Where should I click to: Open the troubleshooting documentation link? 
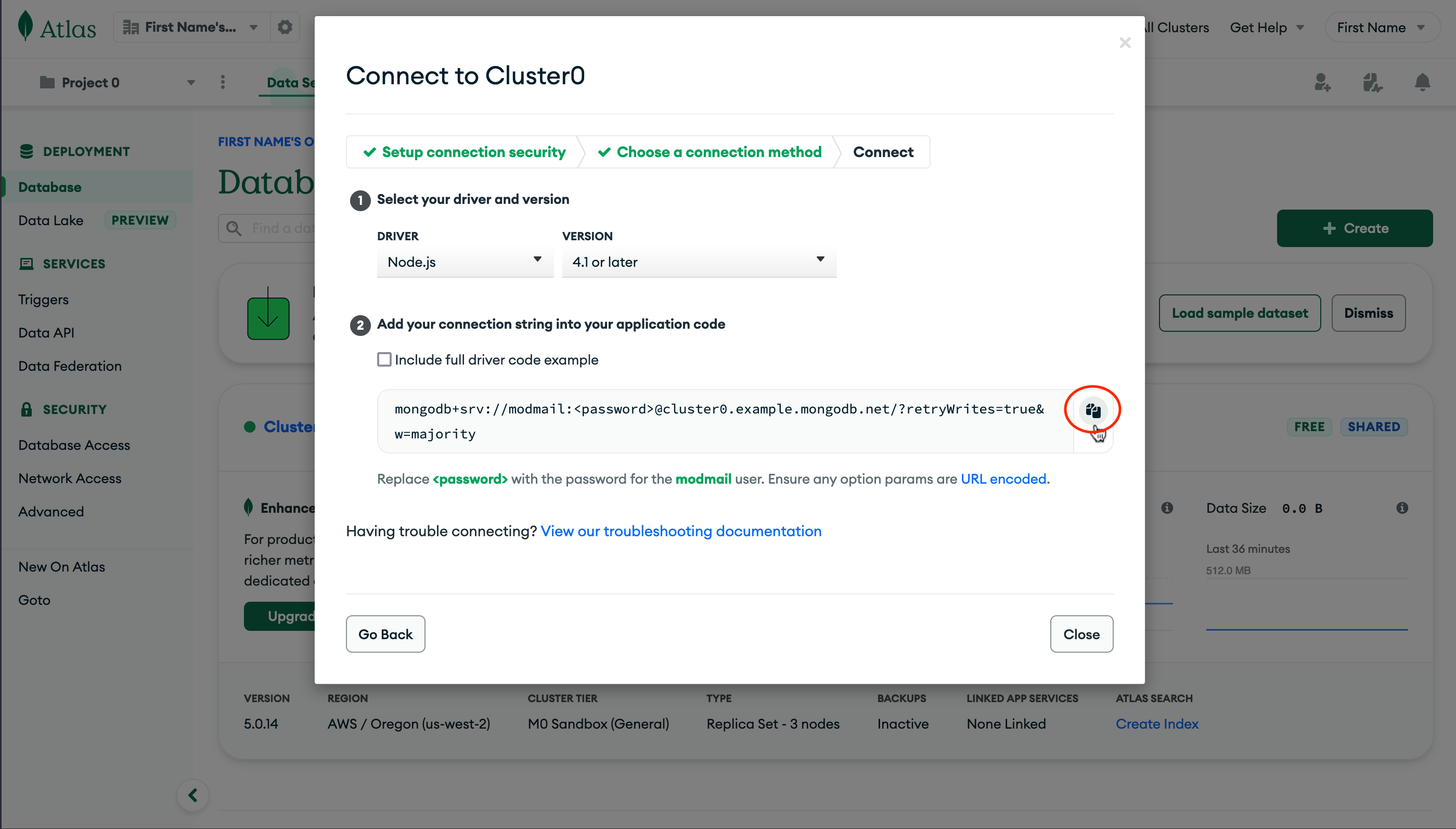tap(680, 531)
